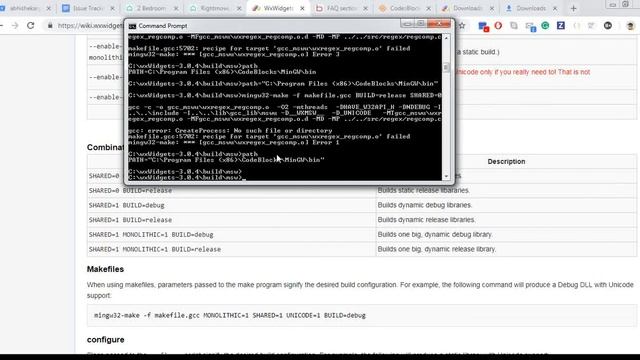This screenshot has height=360, width=640.
Task: Click the last prompt line in Command Prompt
Action: coord(187,178)
